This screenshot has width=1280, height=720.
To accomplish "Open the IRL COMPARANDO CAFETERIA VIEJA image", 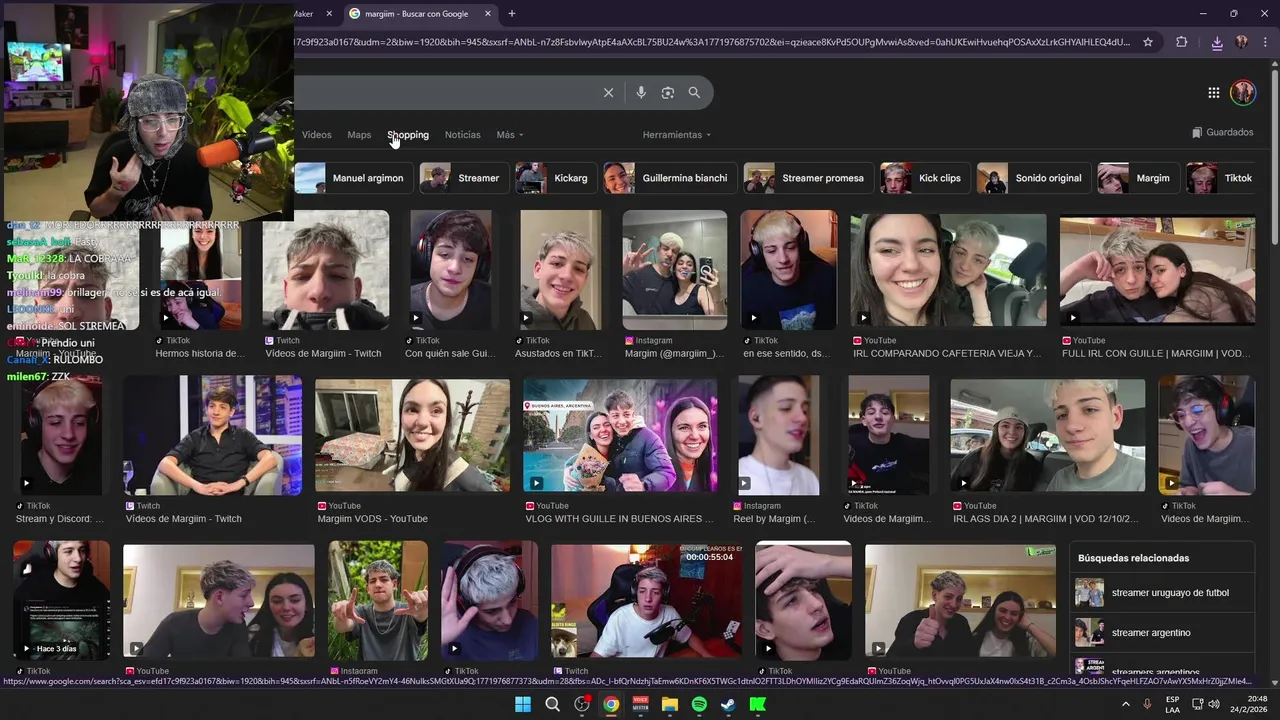I will point(948,268).
